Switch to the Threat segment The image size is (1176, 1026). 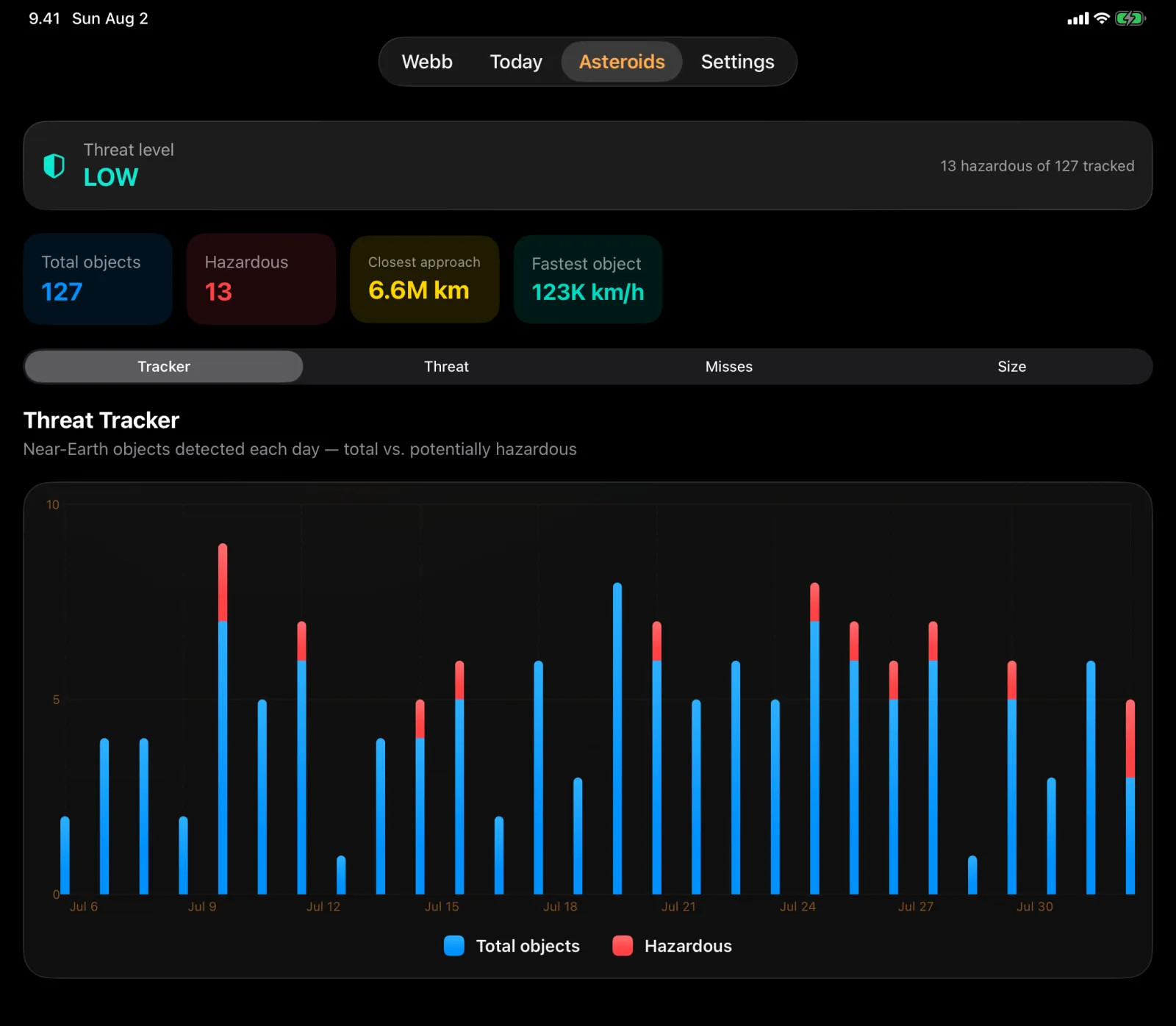(446, 367)
